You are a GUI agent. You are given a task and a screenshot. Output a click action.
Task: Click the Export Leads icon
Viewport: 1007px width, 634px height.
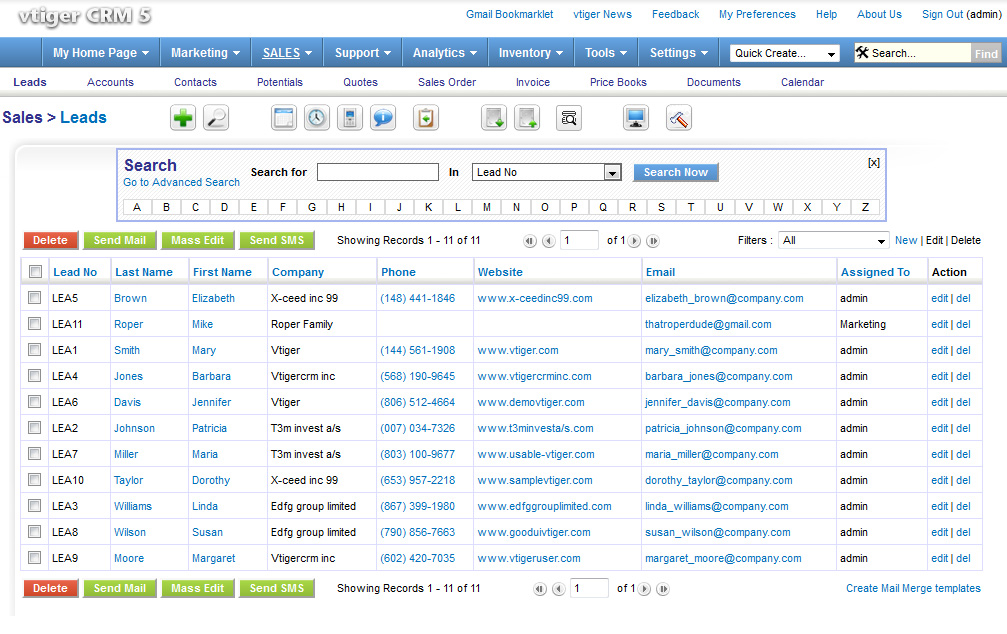[527, 118]
